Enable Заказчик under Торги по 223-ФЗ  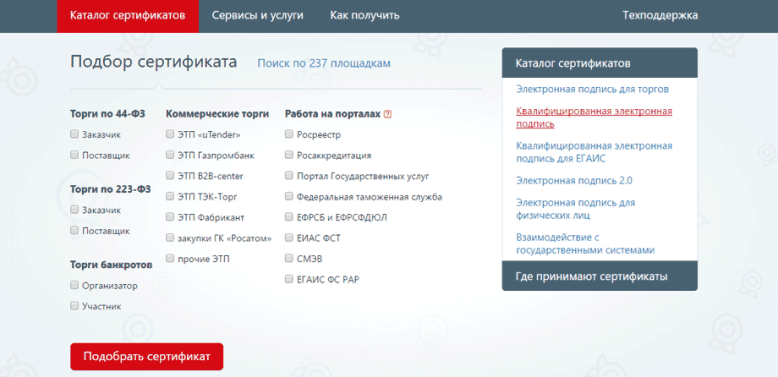[x=74, y=209]
